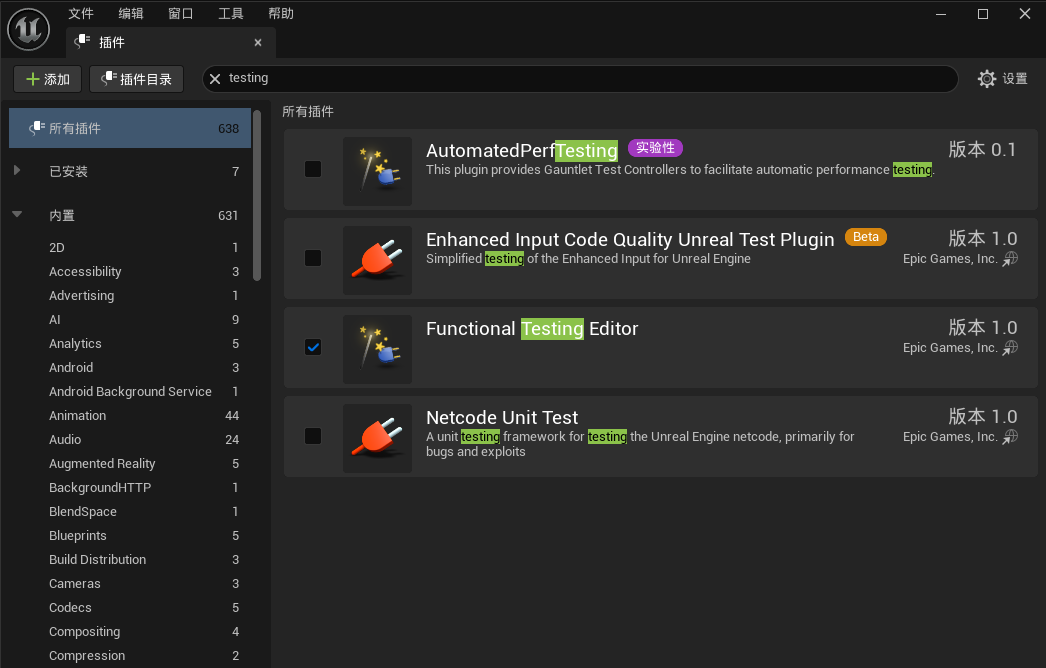This screenshot has width=1046, height=668.
Task: Click the settings gear icon
Action: pyautogui.click(x=987, y=79)
